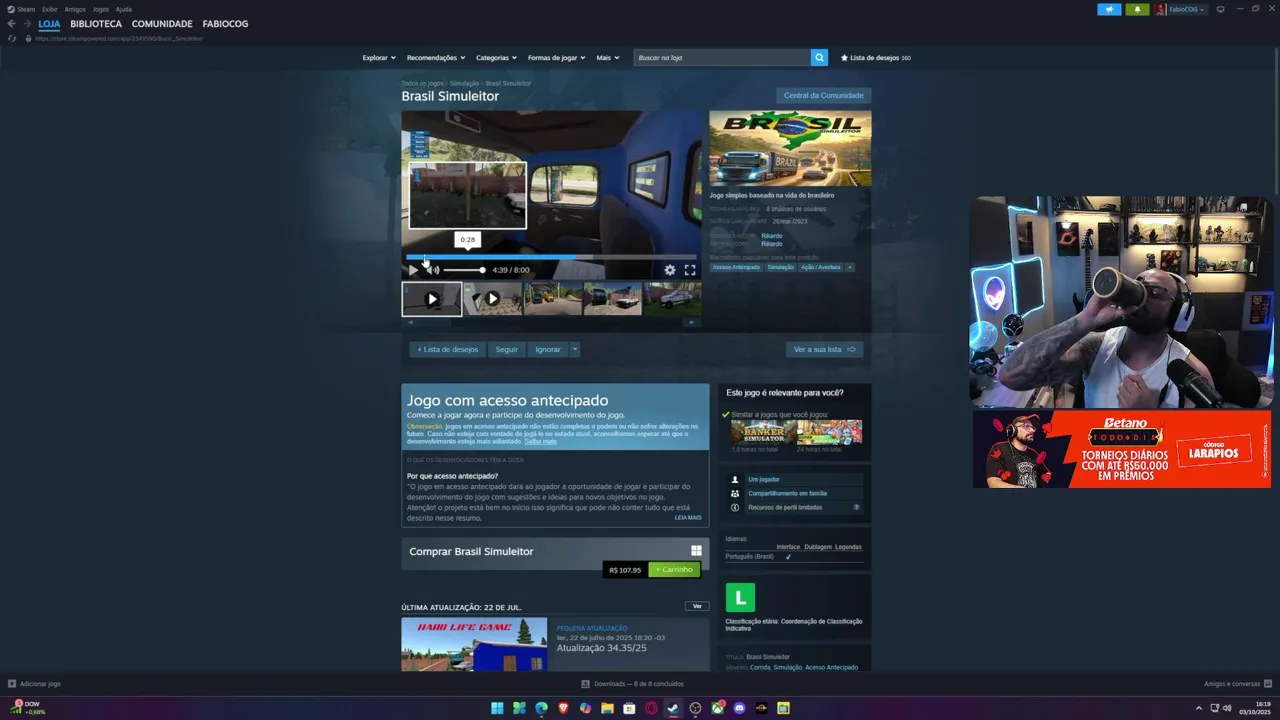Open File Explorer from taskbar
Screen dimensions: 1280x720
[607, 708]
